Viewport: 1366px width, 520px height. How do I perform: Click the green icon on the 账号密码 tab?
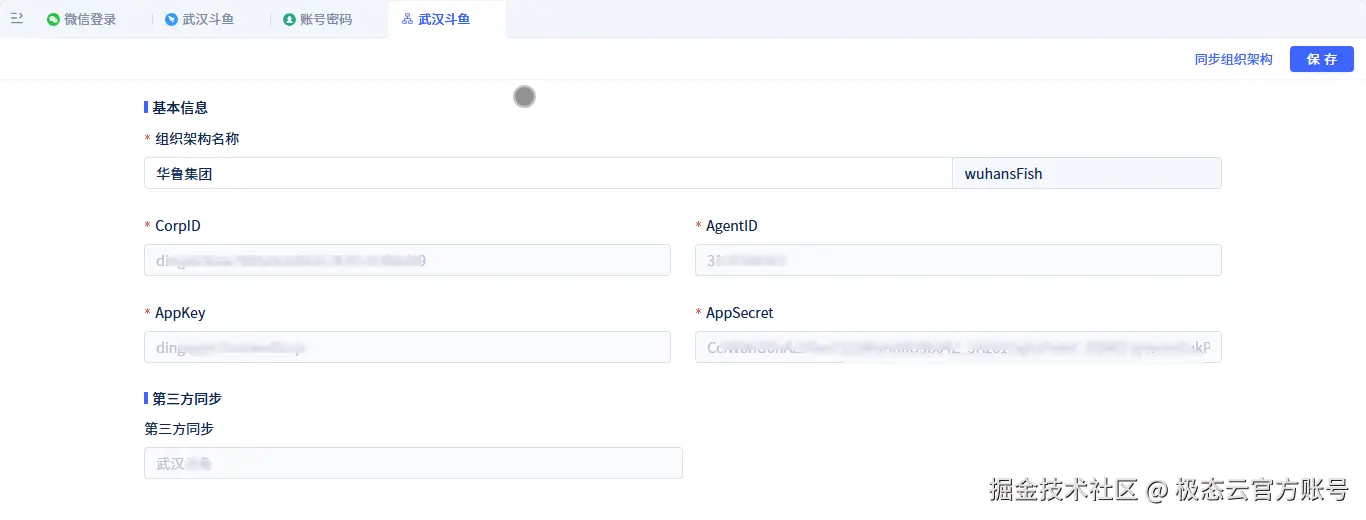289,19
